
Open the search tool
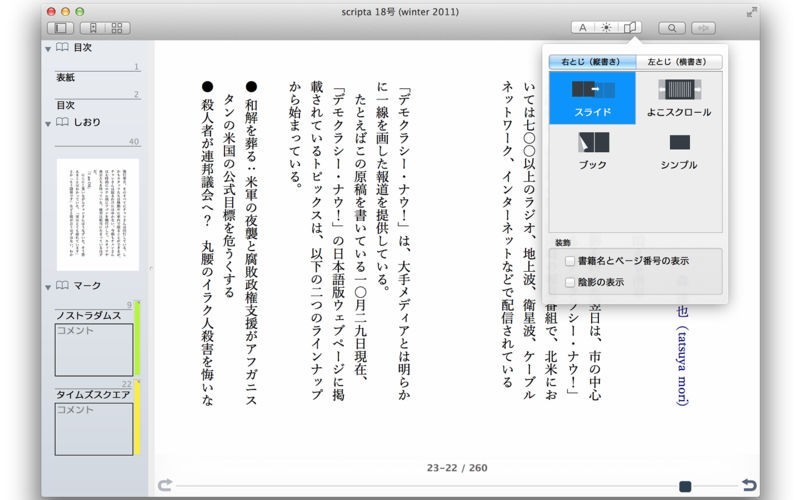click(672, 28)
